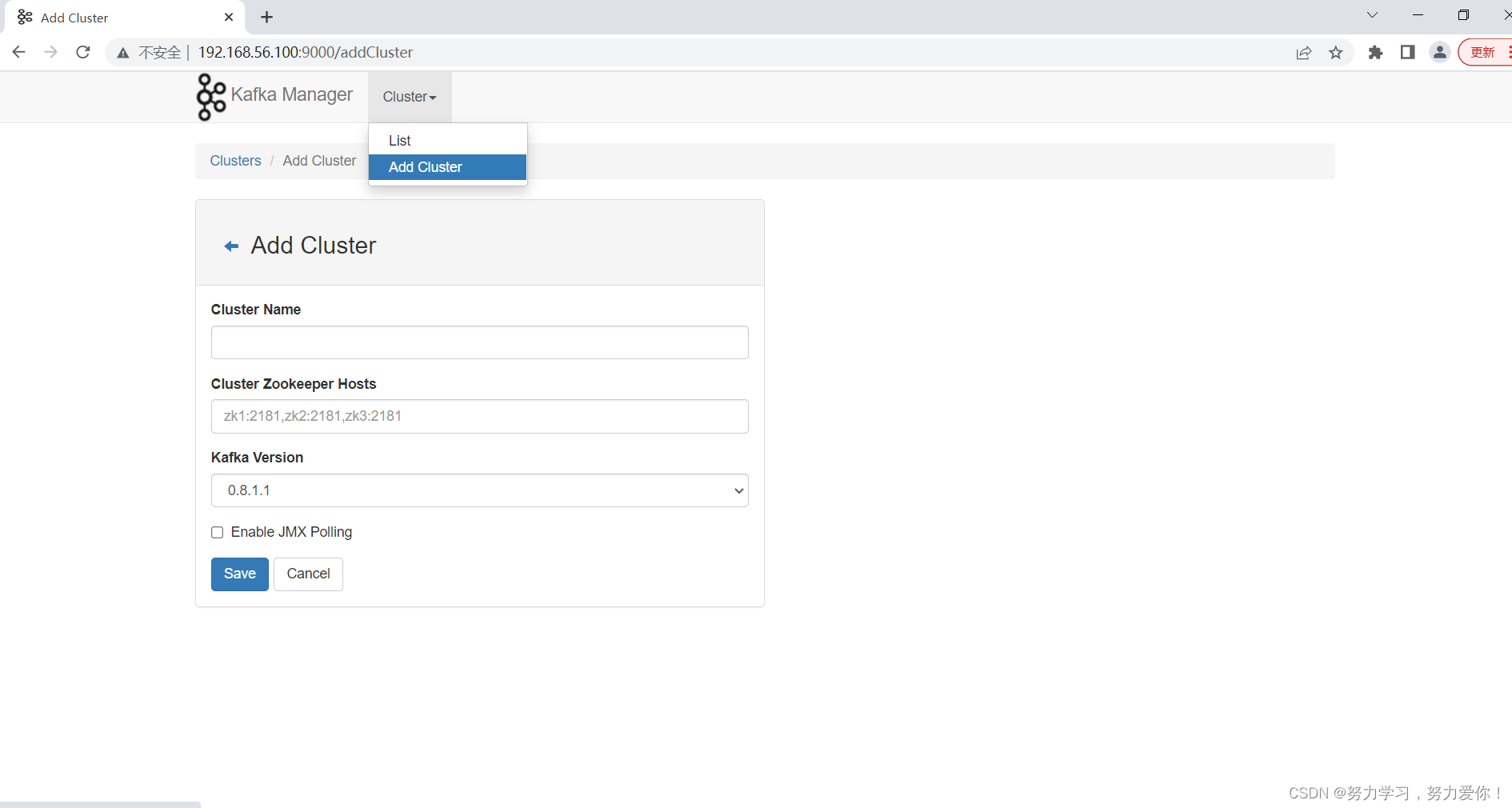Click the not-secure warning triangle icon
The width and height of the screenshot is (1512, 808).
click(x=122, y=53)
